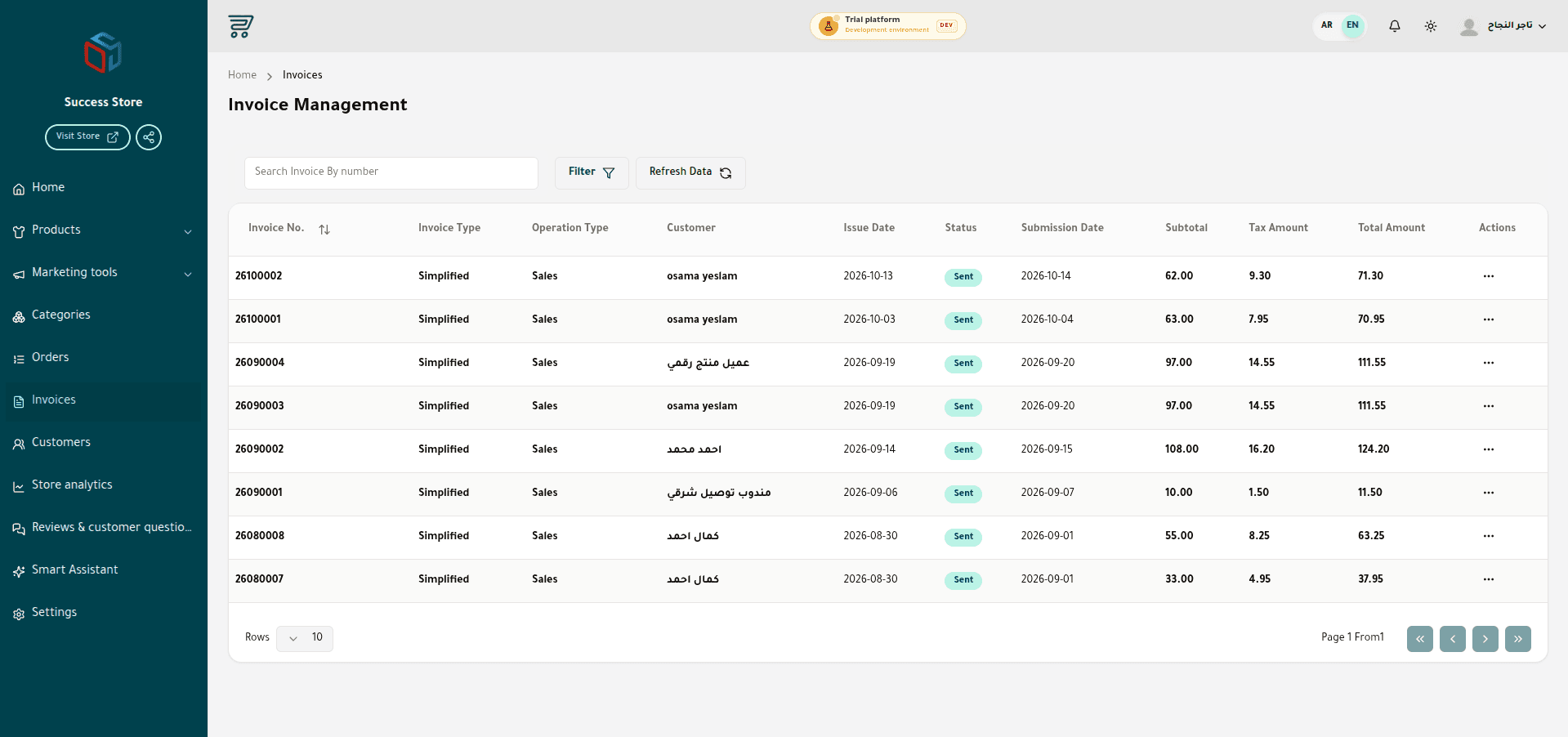Open the notifications bell
Screen dimensions: 1568x737
click(x=1395, y=26)
